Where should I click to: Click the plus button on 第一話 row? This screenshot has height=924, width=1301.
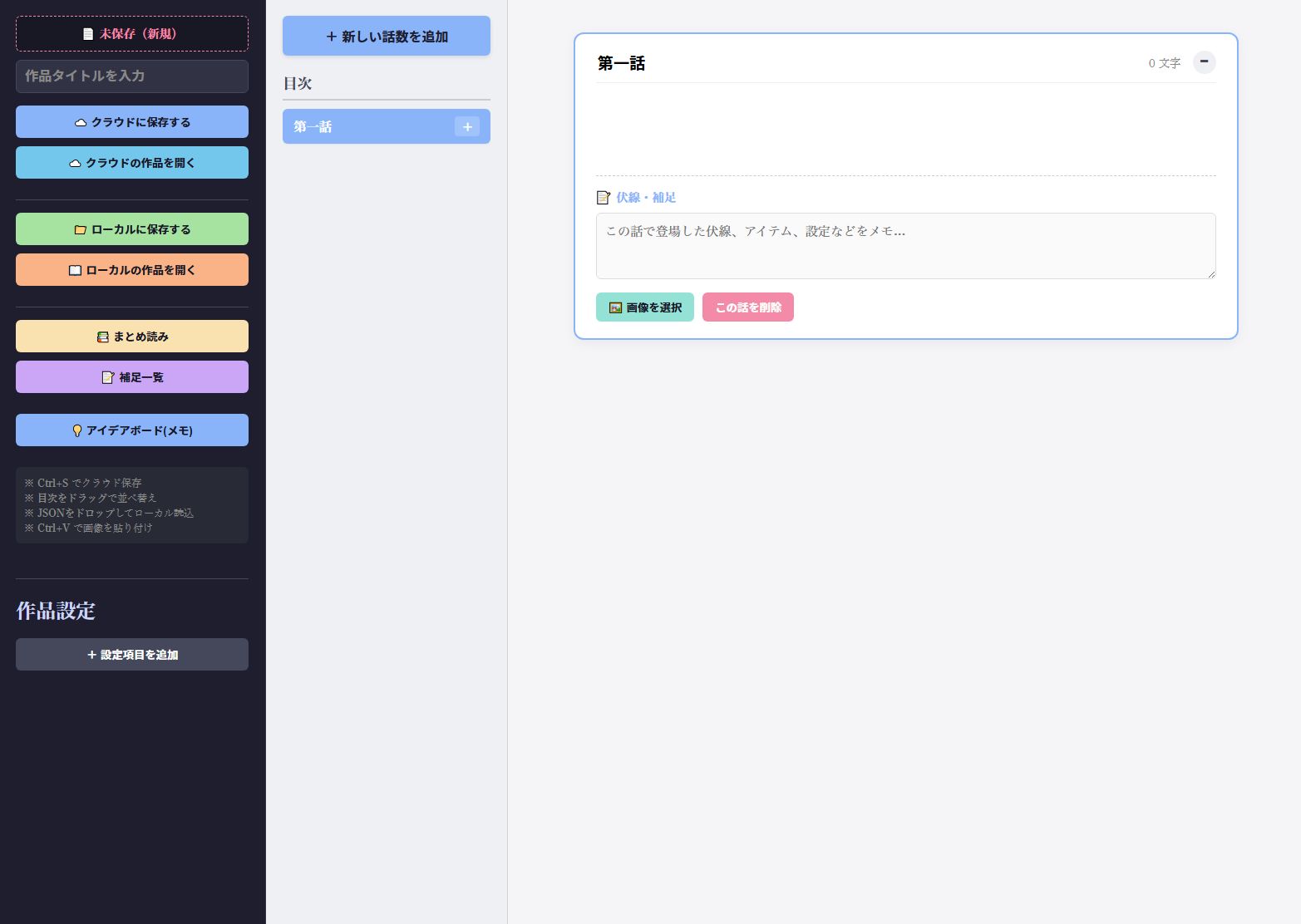(x=467, y=126)
